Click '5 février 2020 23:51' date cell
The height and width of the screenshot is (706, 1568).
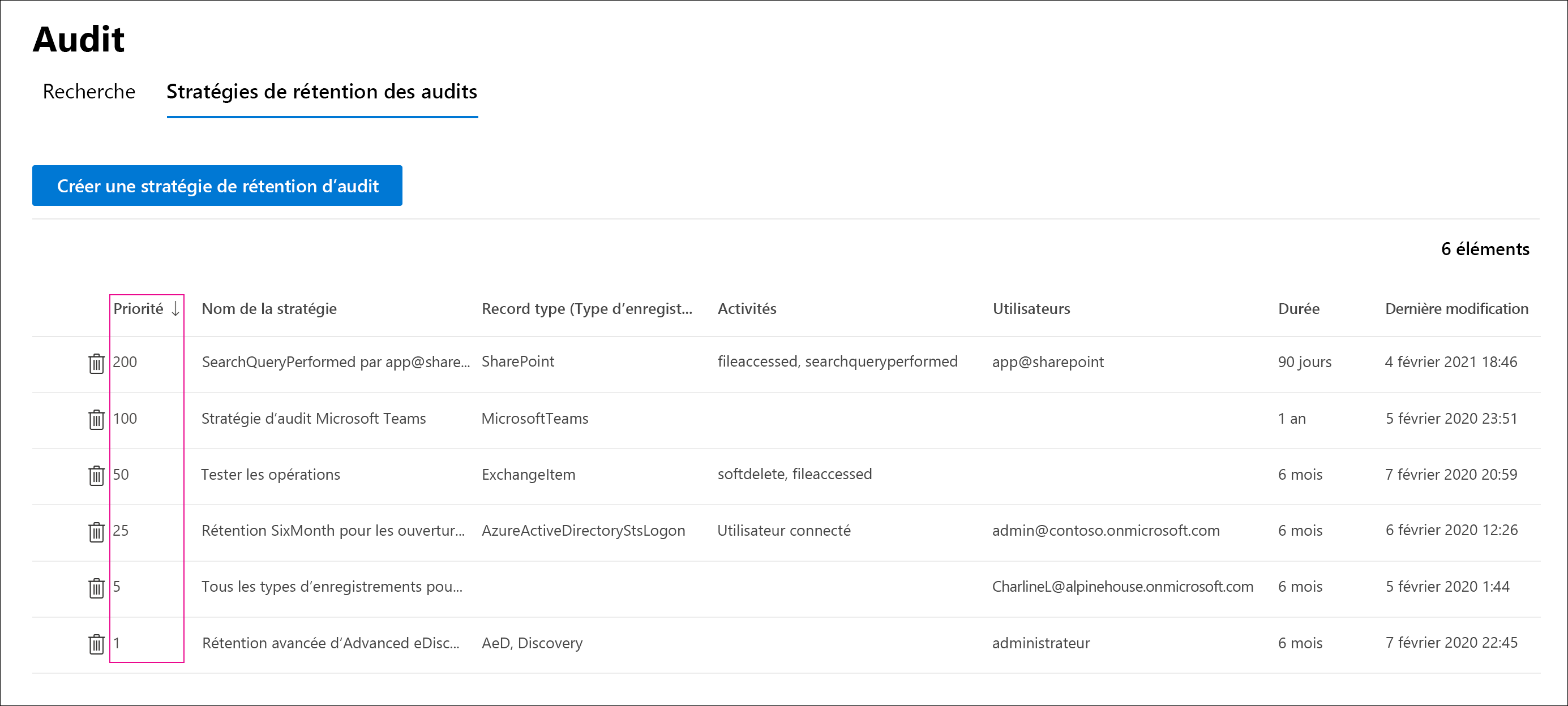pyautogui.click(x=1451, y=419)
